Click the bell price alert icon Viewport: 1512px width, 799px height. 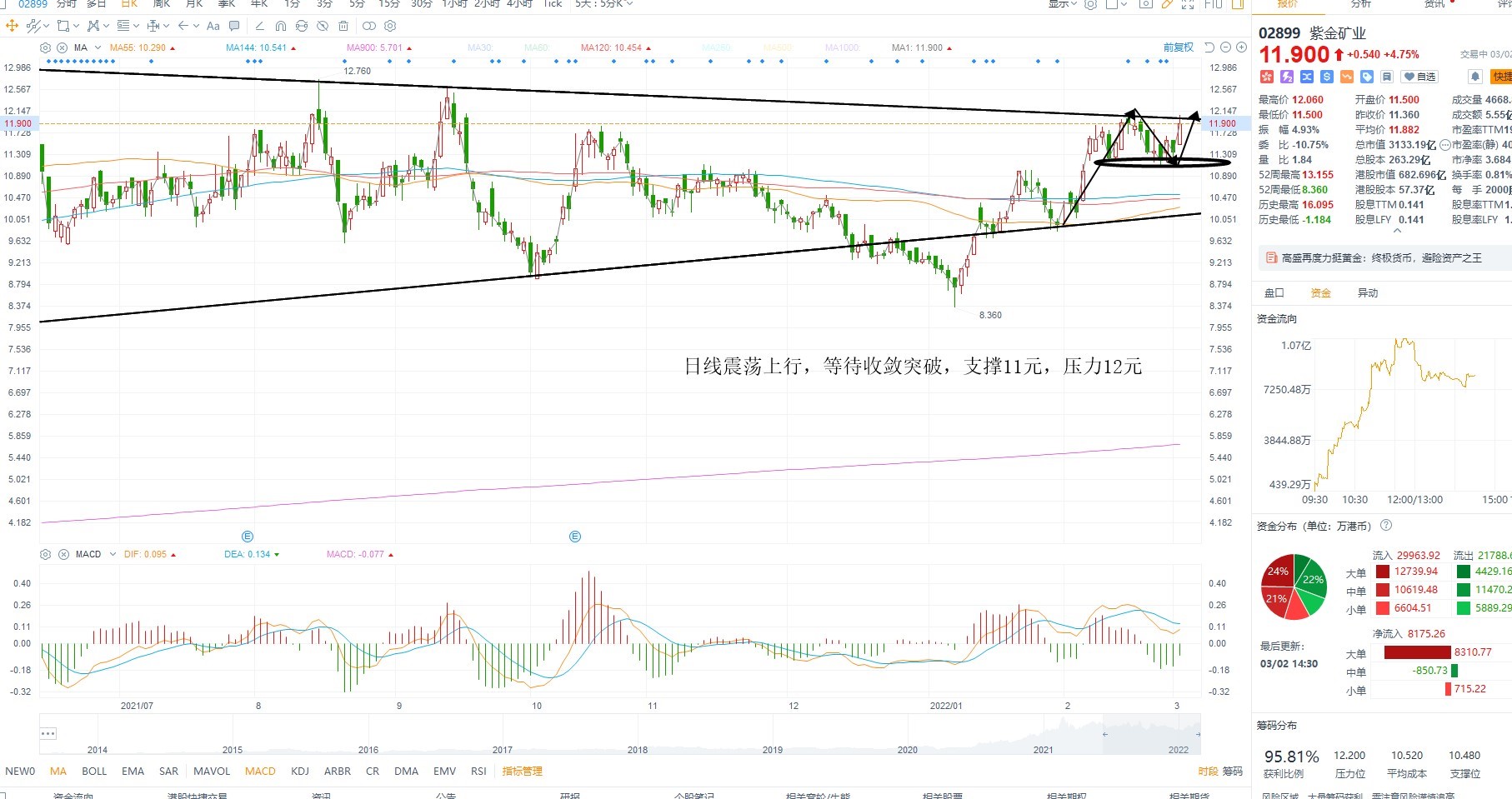(1475, 77)
